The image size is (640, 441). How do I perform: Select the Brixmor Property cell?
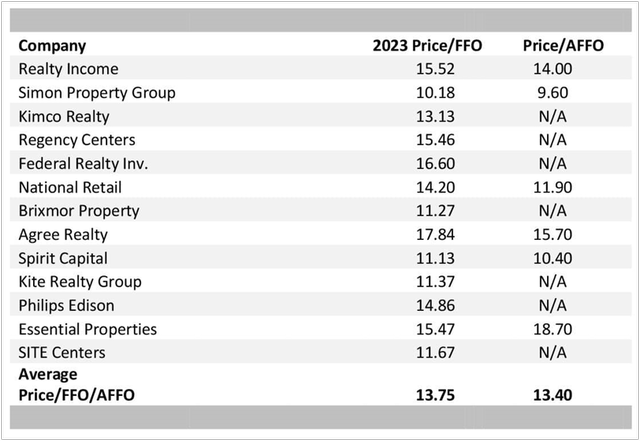(x=79, y=211)
